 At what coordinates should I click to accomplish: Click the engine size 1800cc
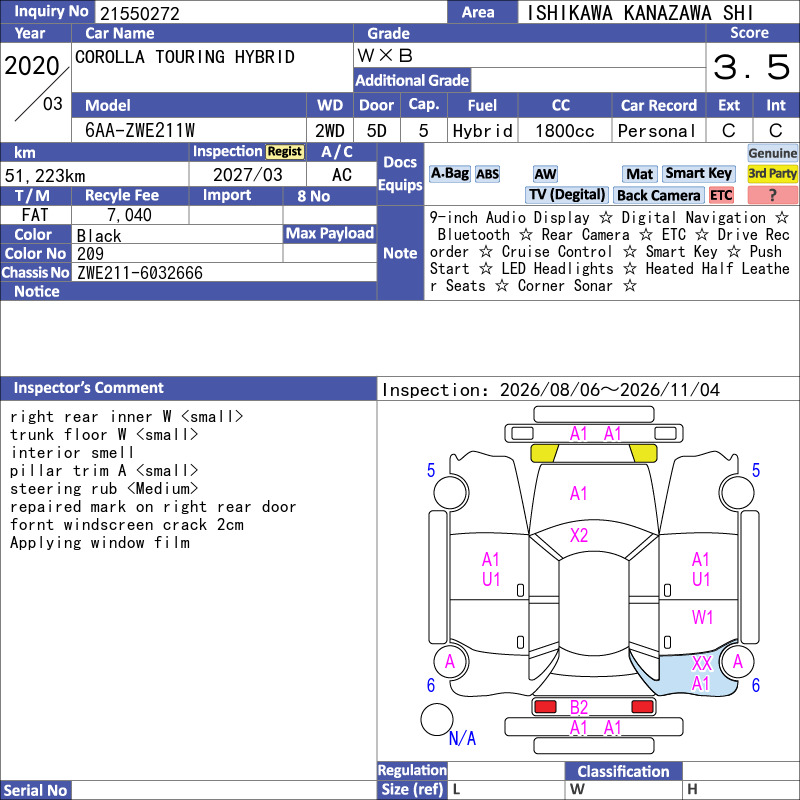tap(565, 131)
